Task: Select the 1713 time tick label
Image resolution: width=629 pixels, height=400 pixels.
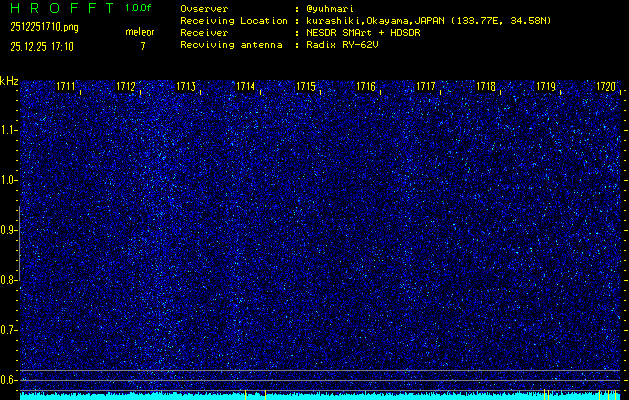Action: pyautogui.click(x=186, y=88)
